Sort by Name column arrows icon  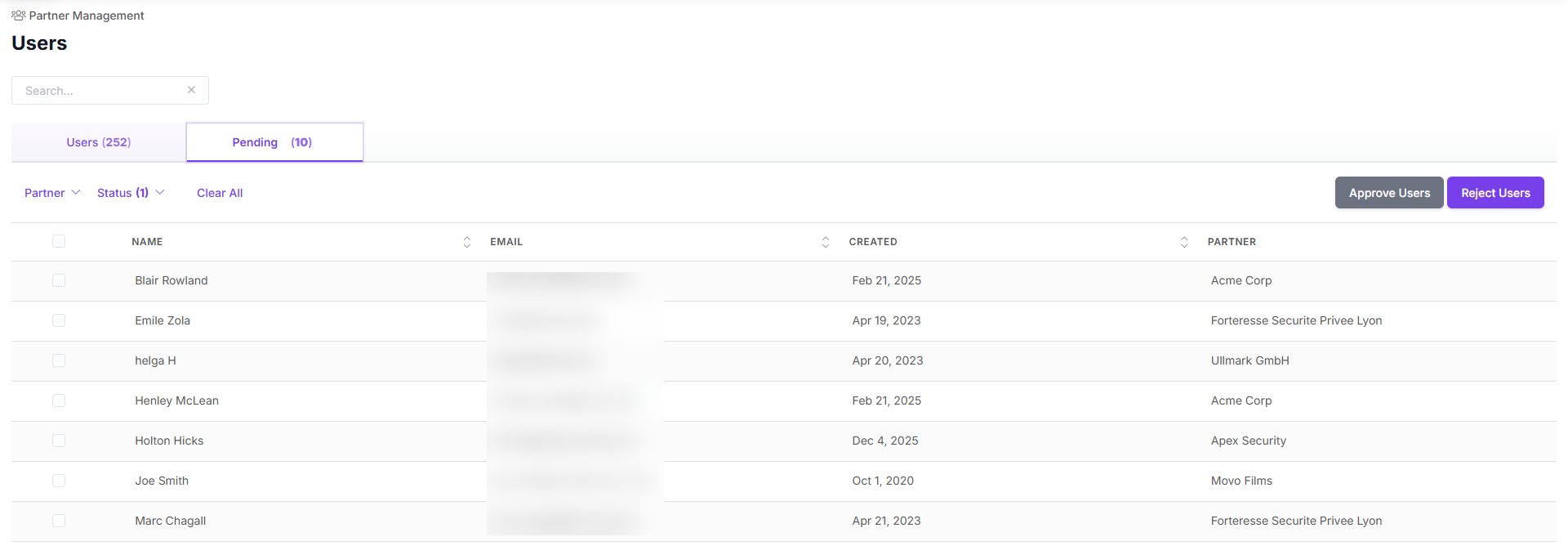[467, 242]
